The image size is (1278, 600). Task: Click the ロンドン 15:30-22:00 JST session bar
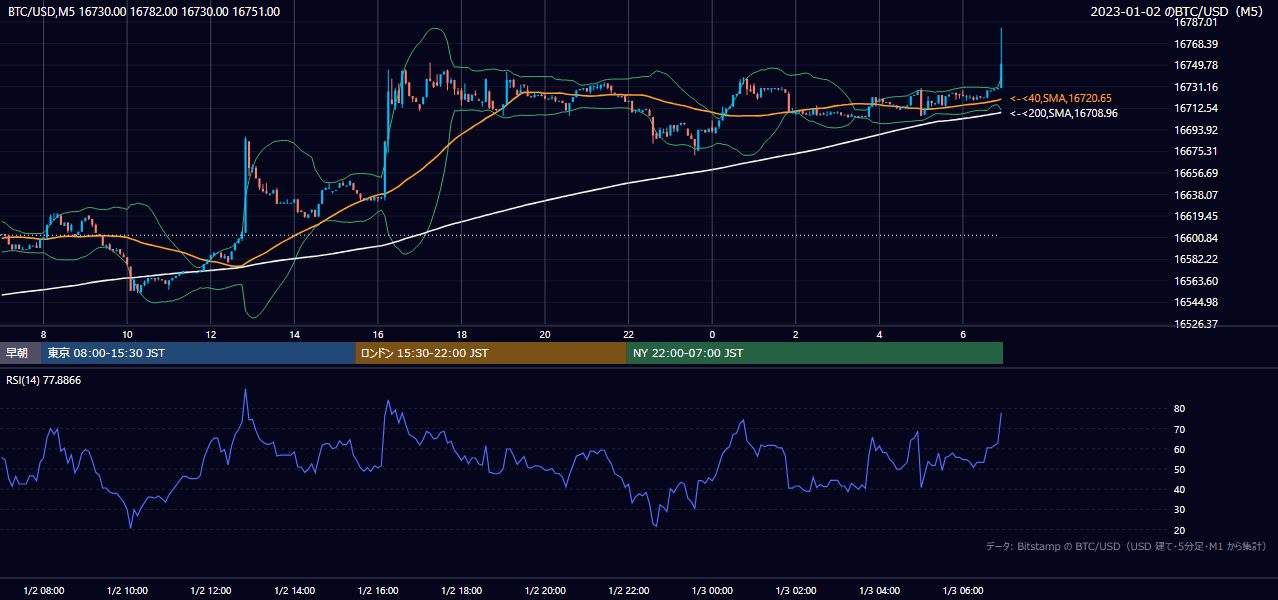pyautogui.click(x=491, y=353)
